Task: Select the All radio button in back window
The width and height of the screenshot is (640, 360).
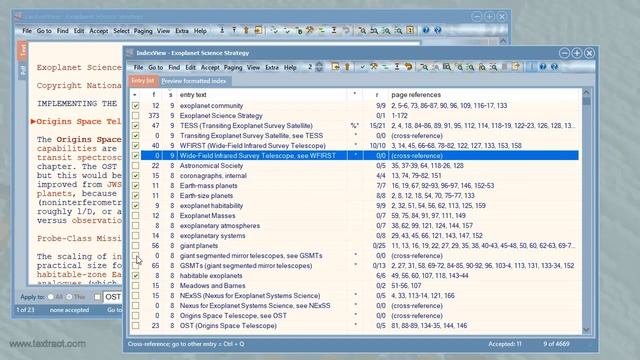Action: (51, 297)
